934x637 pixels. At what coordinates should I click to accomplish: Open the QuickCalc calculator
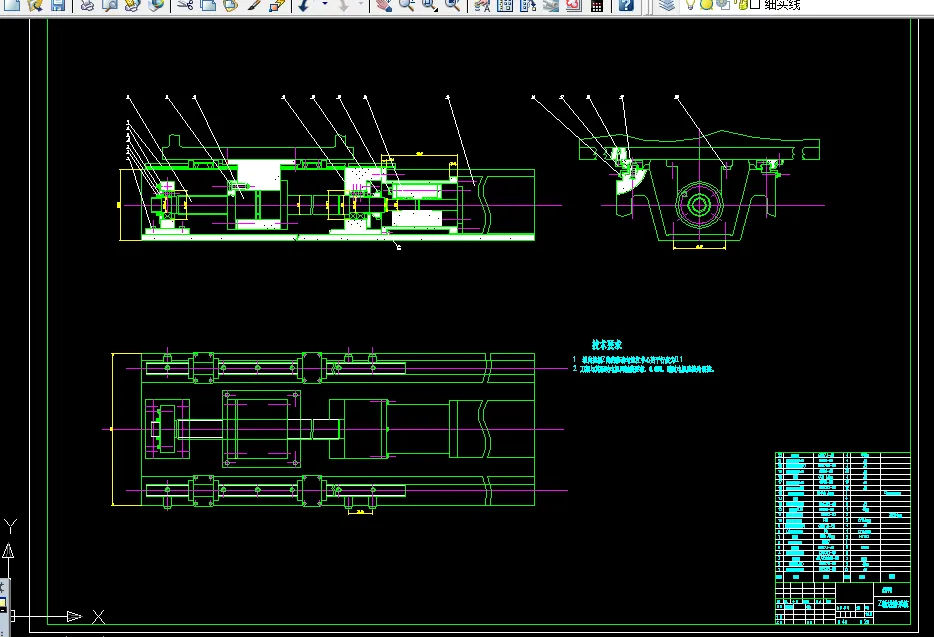[x=596, y=5]
